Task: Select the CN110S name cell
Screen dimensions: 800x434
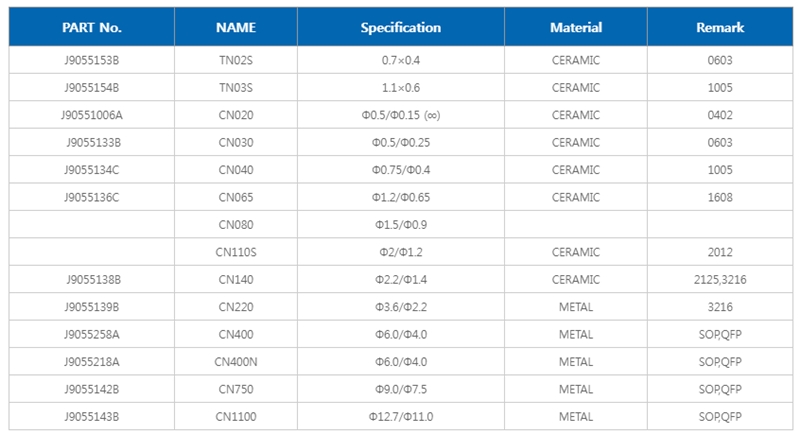Action: [x=236, y=252]
